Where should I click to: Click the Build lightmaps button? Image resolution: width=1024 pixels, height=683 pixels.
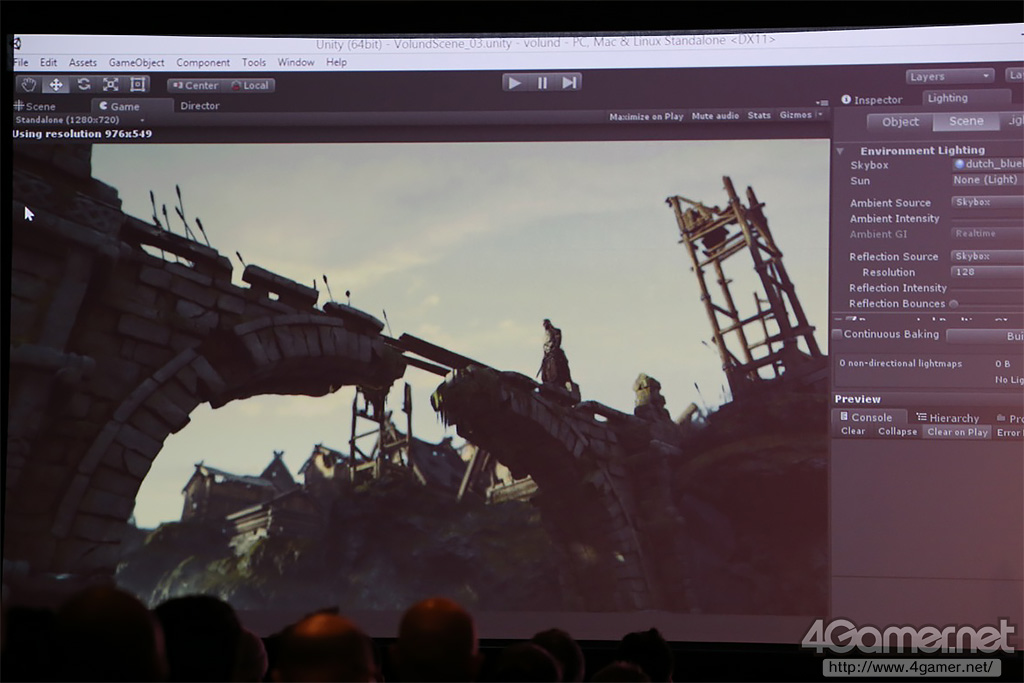[x=985, y=336]
